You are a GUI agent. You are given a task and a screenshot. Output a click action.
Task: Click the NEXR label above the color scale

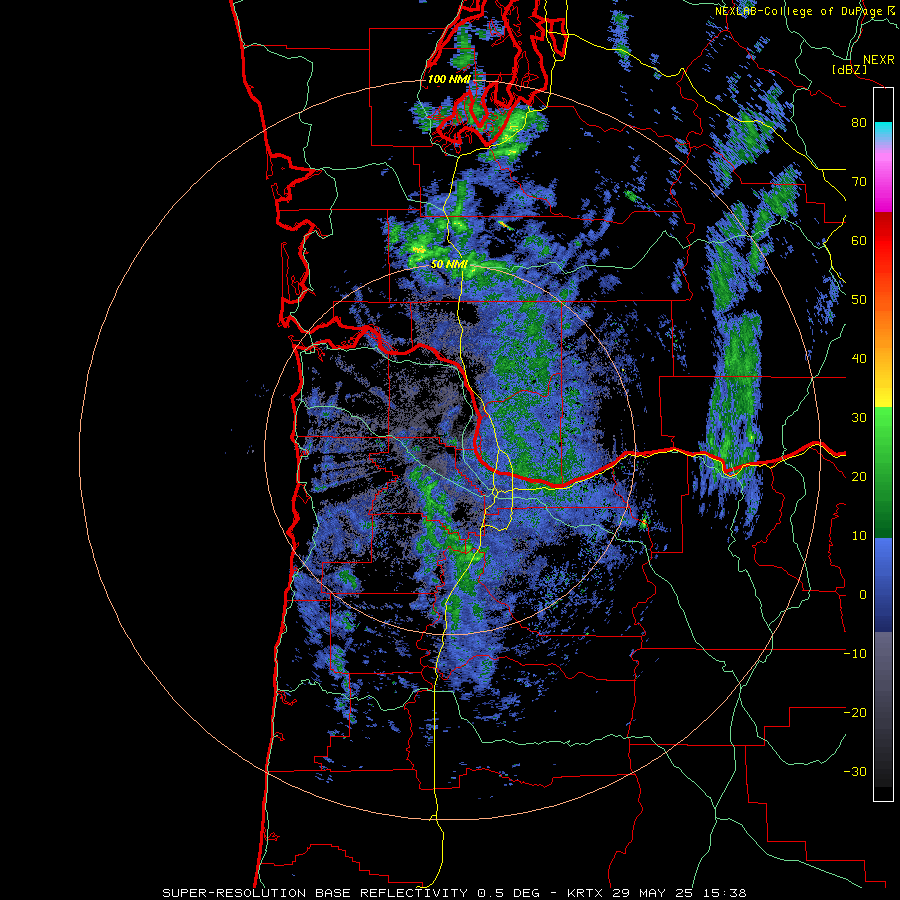pos(879,60)
